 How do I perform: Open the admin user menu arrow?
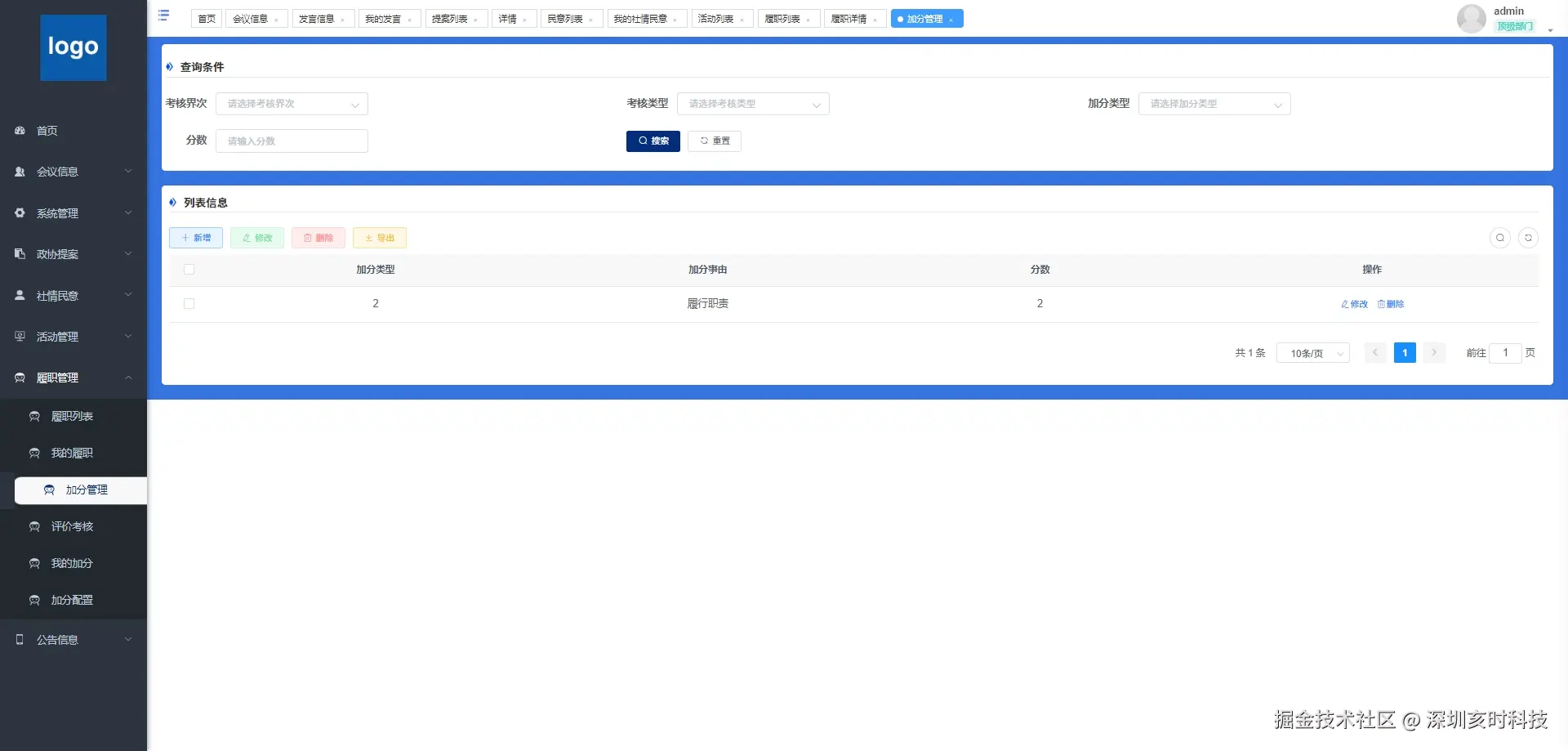coord(1550,30)
